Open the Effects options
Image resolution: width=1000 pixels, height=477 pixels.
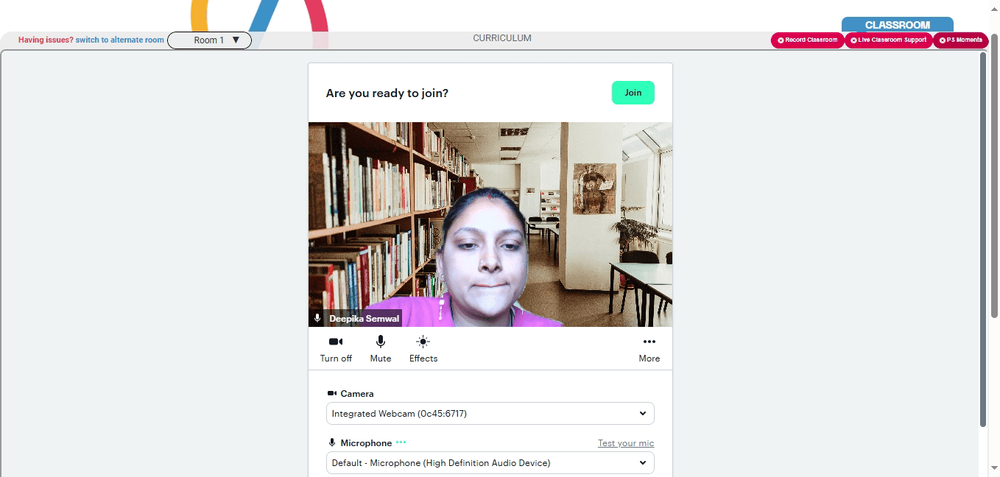click(423, 349)
